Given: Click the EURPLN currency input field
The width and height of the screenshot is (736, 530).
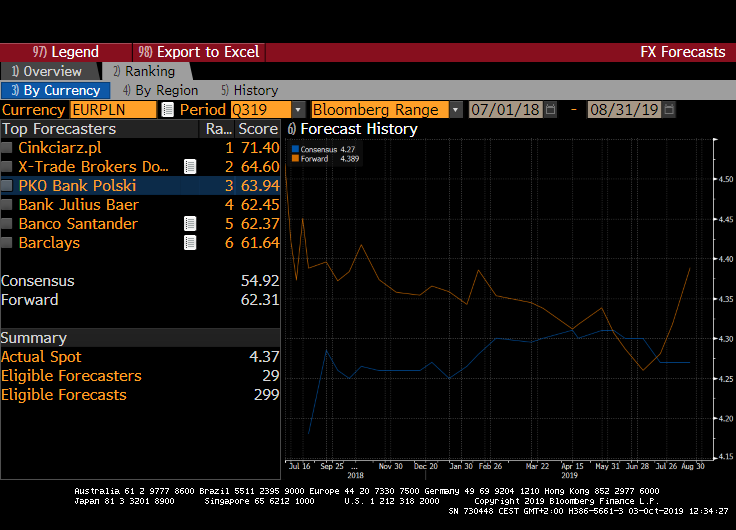Looking at the screenshot, I should pos(113,110).
